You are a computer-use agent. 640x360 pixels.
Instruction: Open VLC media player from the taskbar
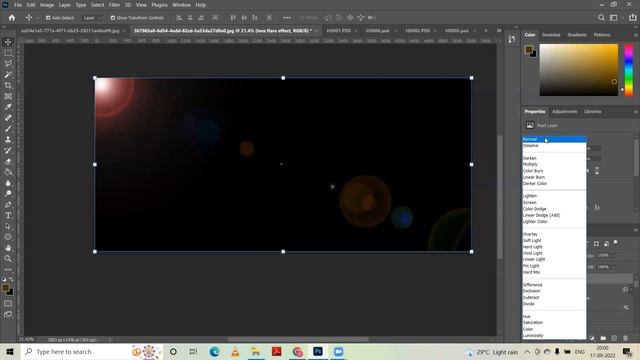[235, 352]
